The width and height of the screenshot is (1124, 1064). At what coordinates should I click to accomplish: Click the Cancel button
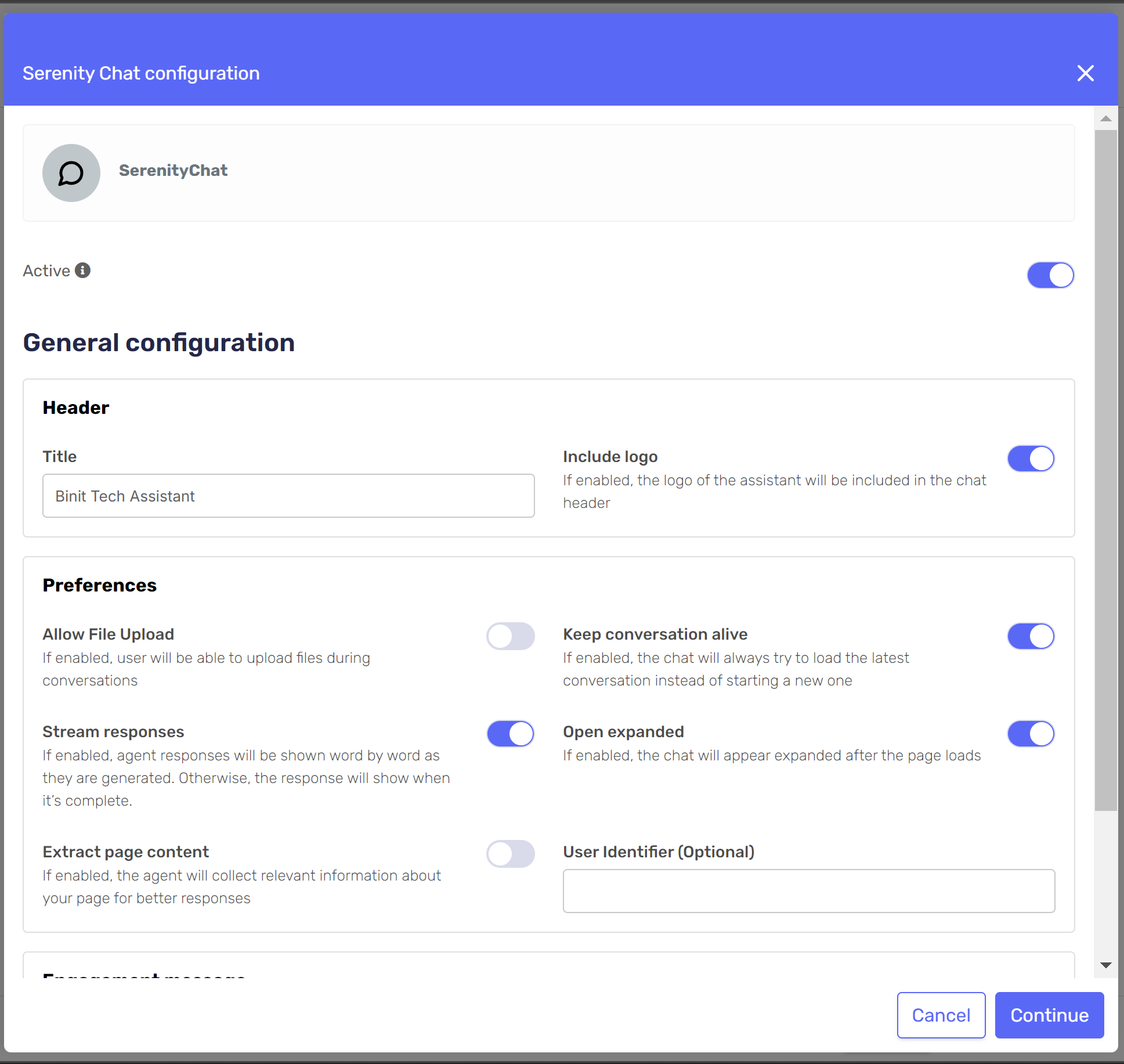point(941,1015)
